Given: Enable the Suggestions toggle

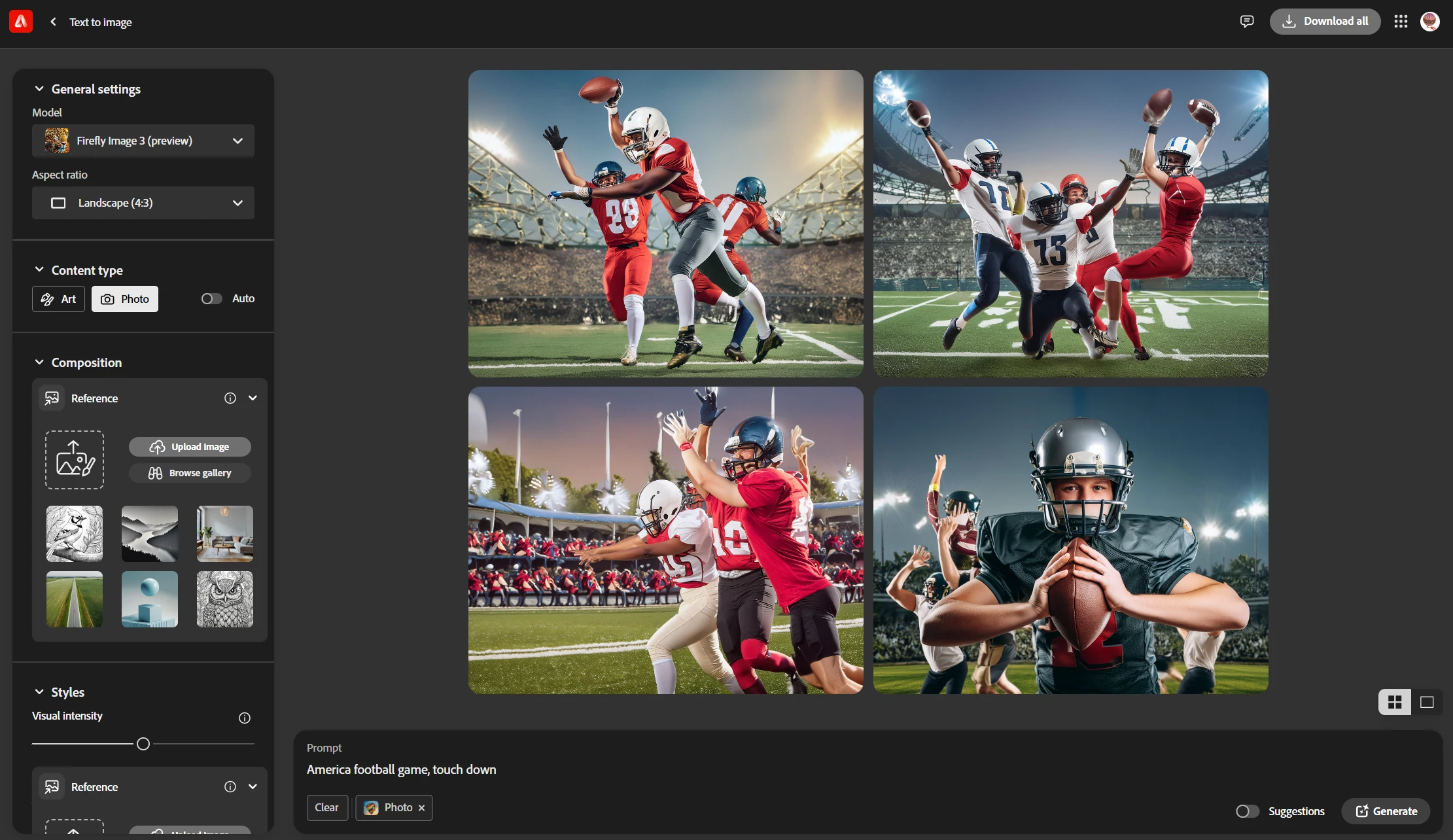Looking at the screenshot, I should pos(1247,811).
